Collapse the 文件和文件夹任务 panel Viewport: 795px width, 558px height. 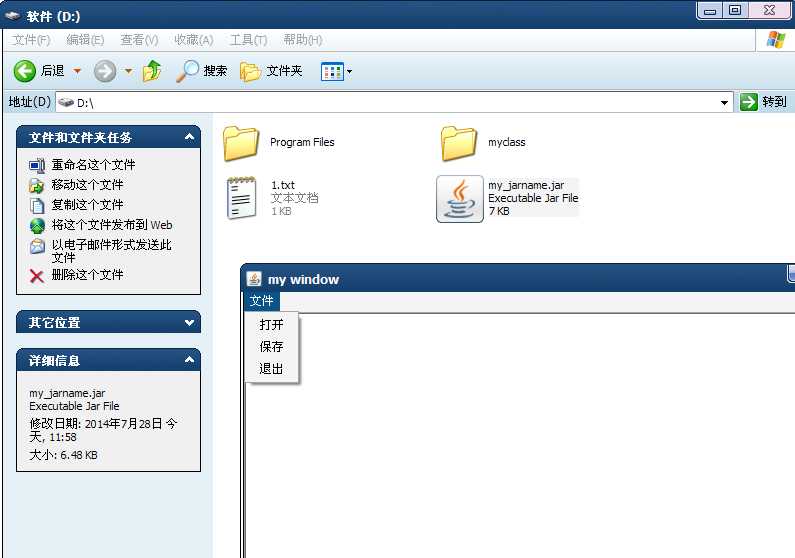click(x=189, y=137)
